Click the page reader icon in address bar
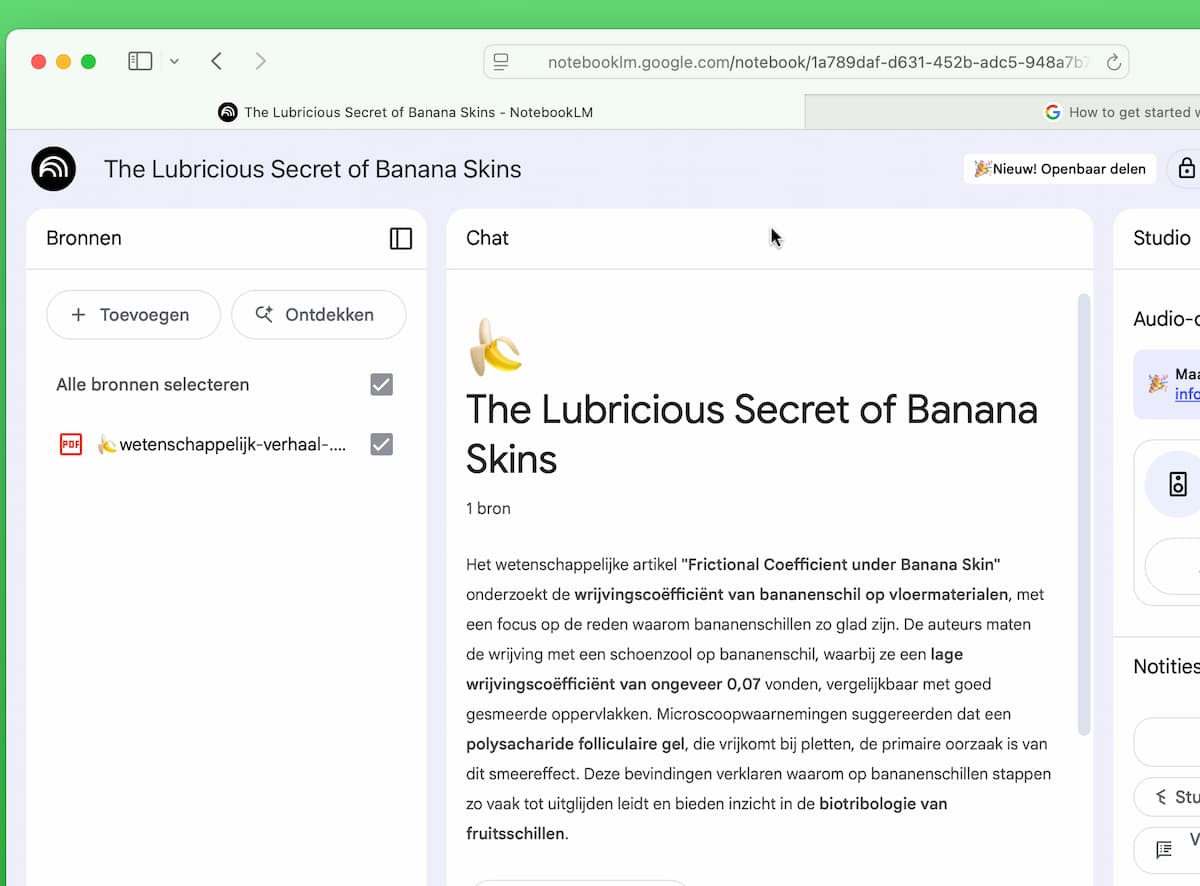The height and width of the screenshot is (886, 1200). [502, 62]
